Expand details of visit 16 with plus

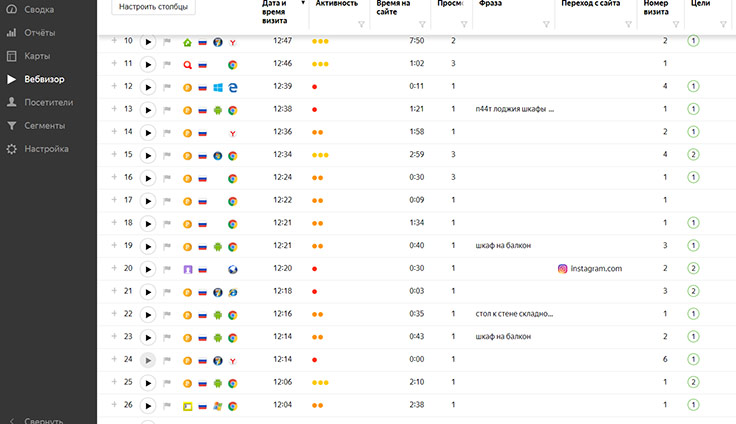(x=114, y=178)
